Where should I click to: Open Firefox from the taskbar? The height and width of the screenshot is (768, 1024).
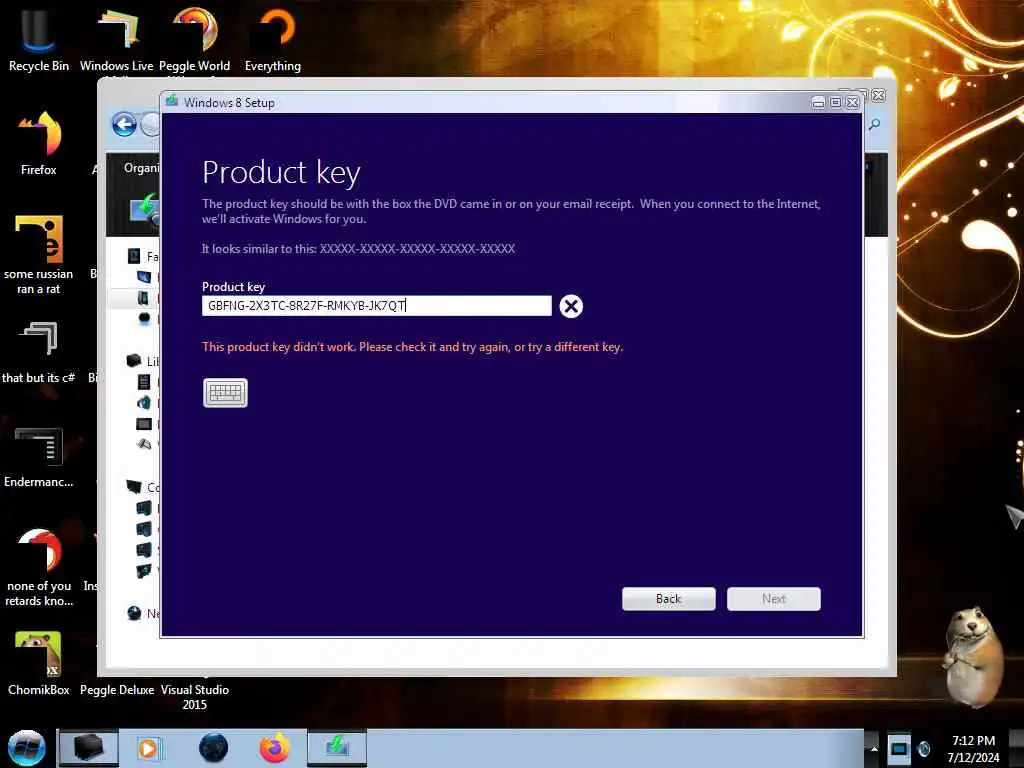coord(275,748)
